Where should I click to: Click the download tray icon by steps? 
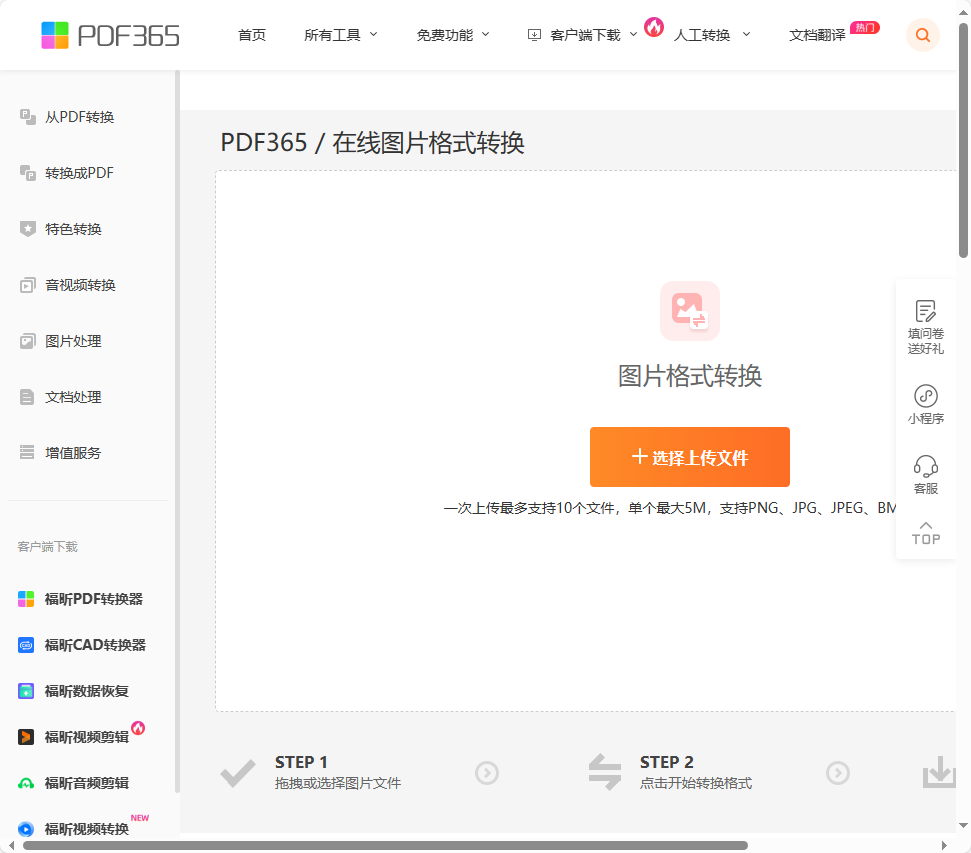pos(939,772)
